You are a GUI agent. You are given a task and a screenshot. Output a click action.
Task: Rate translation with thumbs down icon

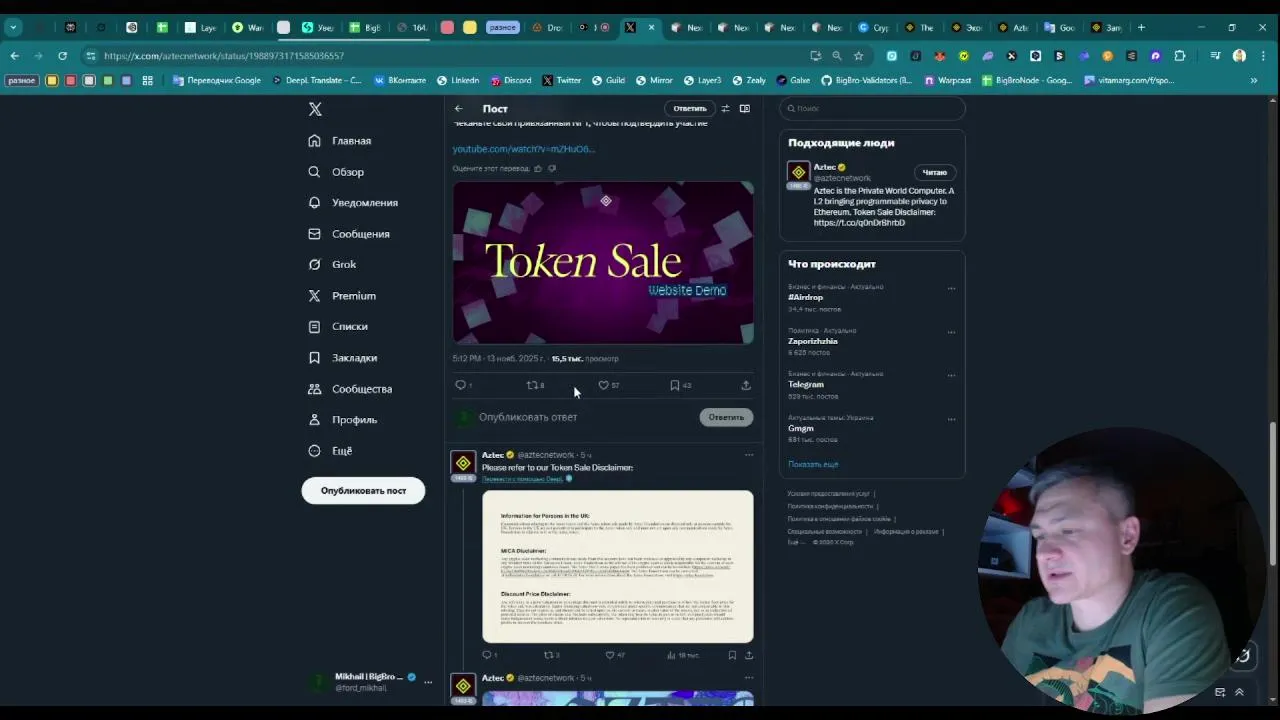[x=552, y=168]
